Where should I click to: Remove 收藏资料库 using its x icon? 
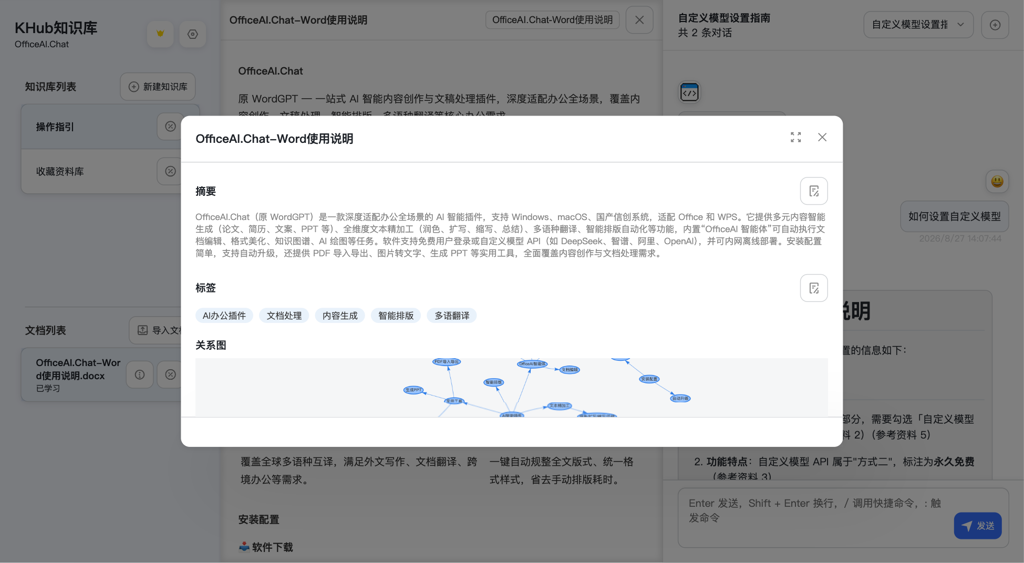pos(170,171)
